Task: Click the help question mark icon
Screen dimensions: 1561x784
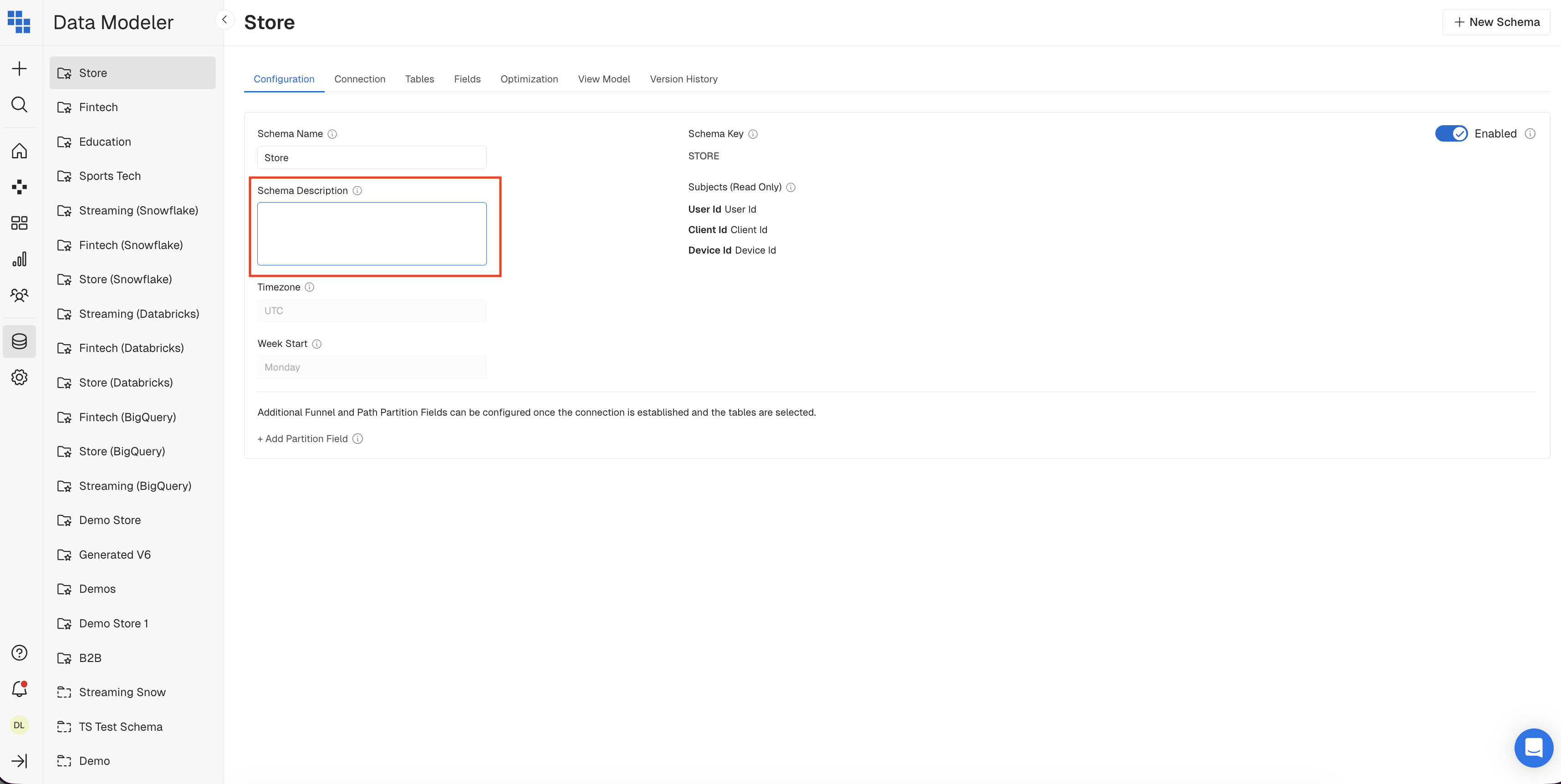Action: (x=20, y=652)
